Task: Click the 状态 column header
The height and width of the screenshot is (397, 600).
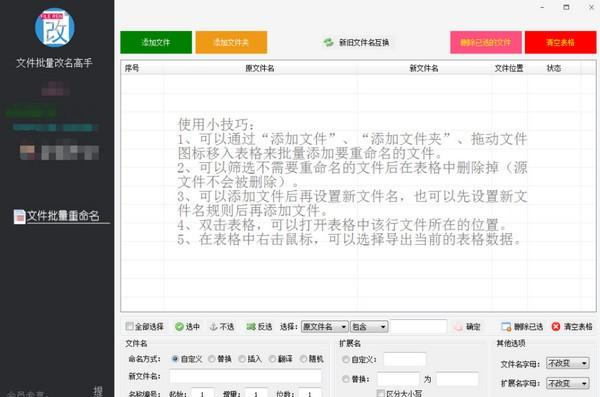Action: (554, 68)
